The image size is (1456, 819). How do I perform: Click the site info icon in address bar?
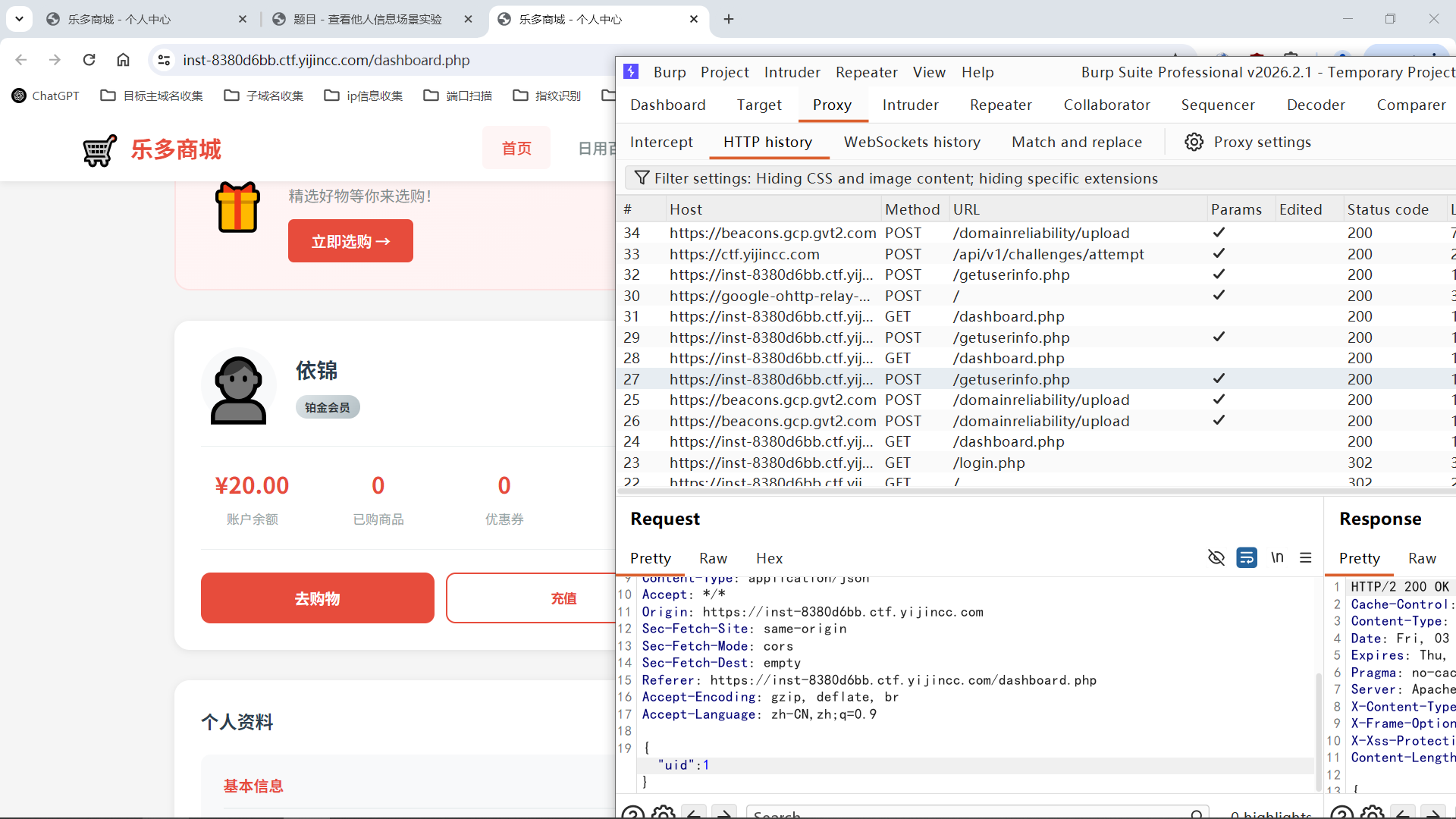pyautogui.click(x=163, y=60)
